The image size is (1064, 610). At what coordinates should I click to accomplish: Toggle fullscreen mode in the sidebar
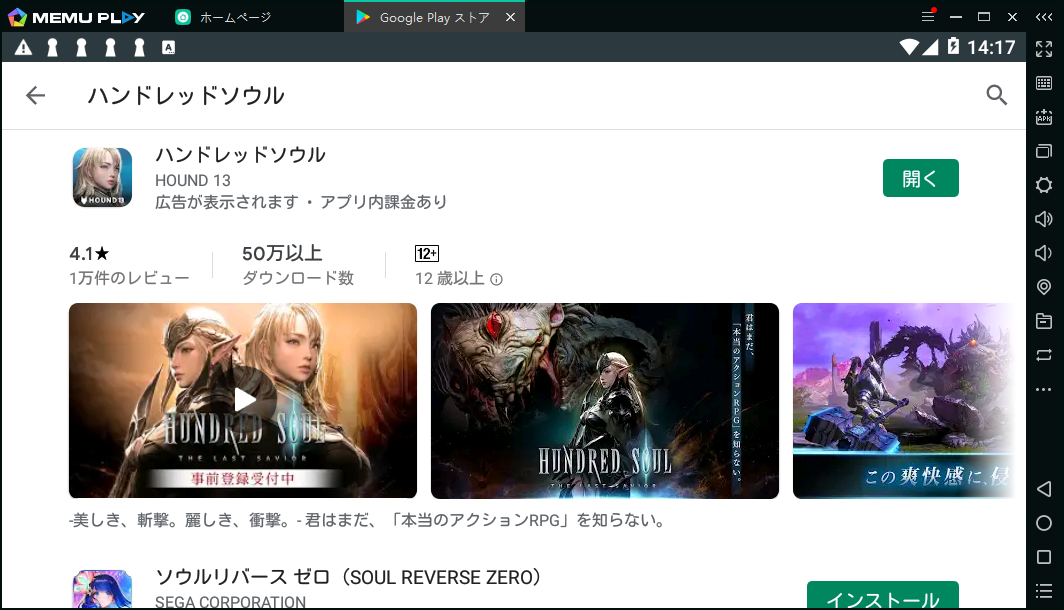pos(1044,48)
